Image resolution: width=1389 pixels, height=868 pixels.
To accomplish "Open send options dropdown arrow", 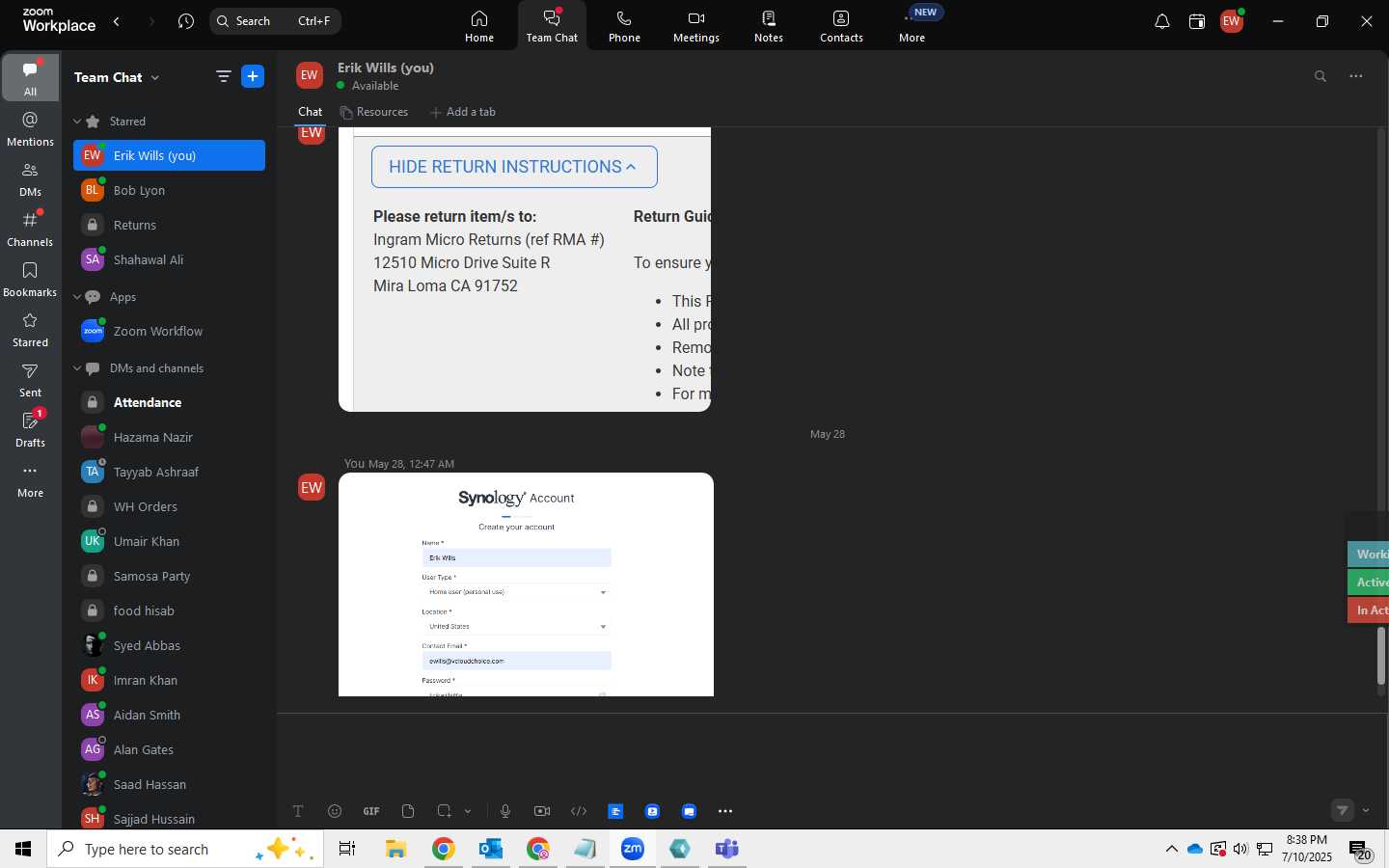I will [x=1366, y=810].
